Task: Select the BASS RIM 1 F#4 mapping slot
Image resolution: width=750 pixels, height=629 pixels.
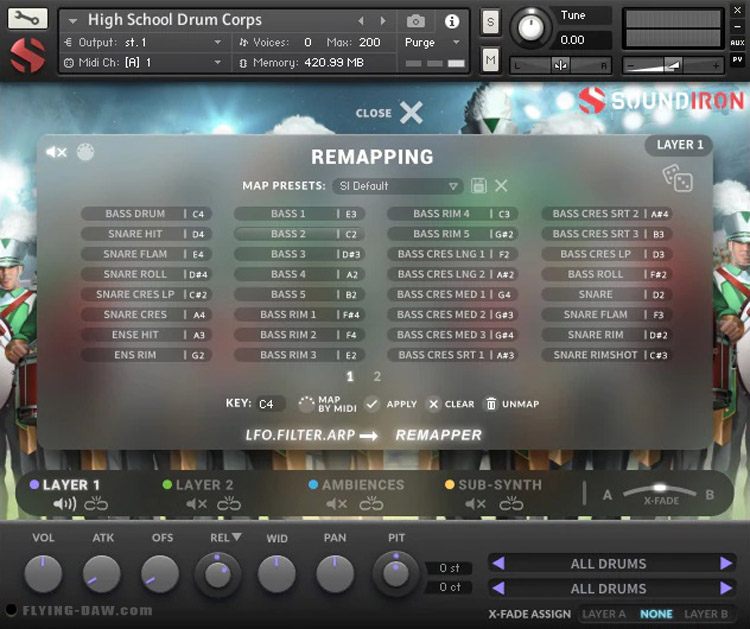Action: point(299,314)
